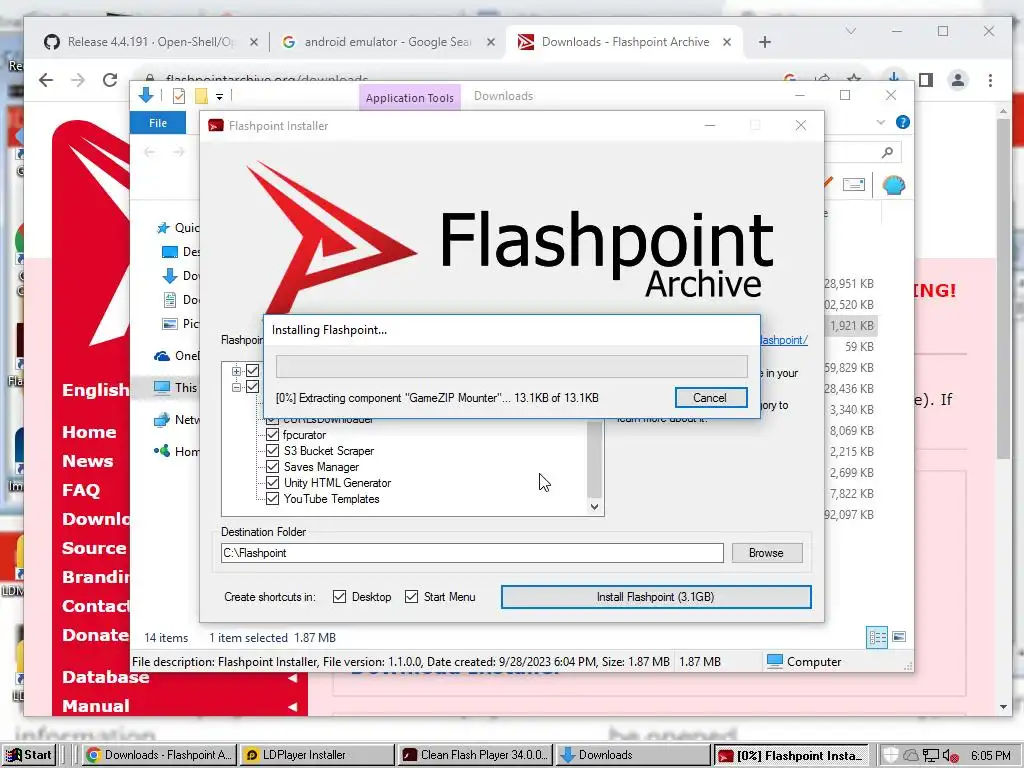The height and width of the screenshot is (768, 1024).
Task: Cancel the Flashpoint installation
Action: pyautogui.click(x=711, y=398)
